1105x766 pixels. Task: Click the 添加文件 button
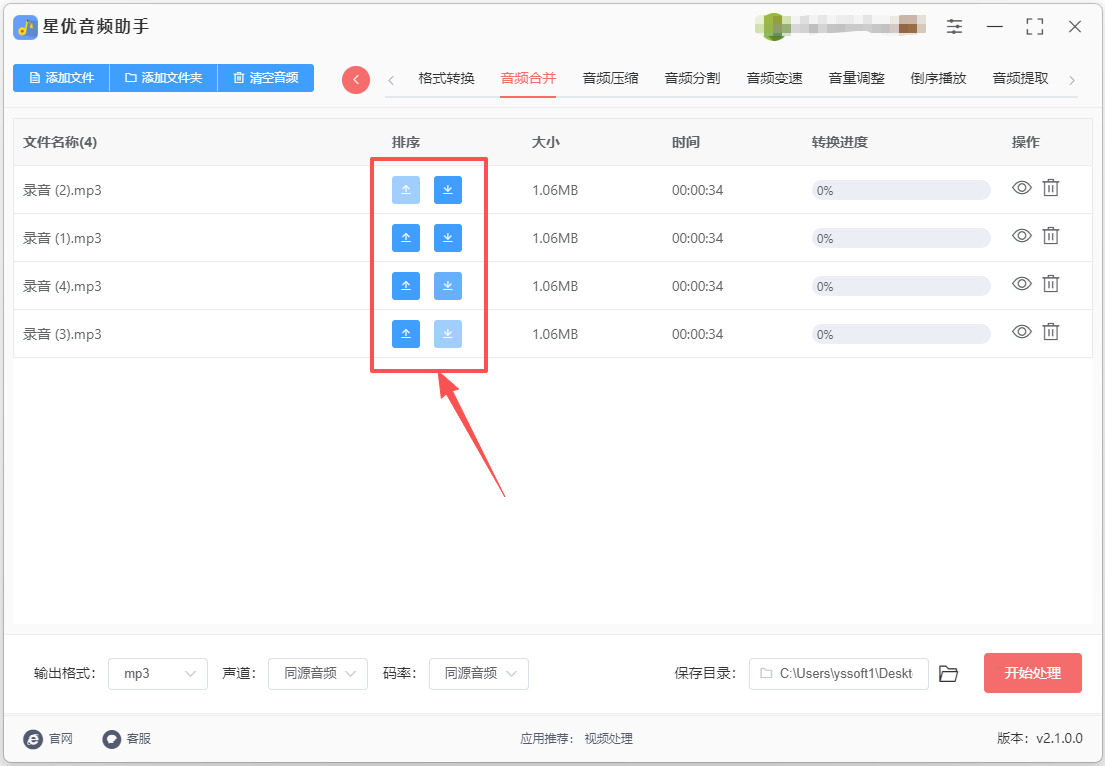click(61, 78)
